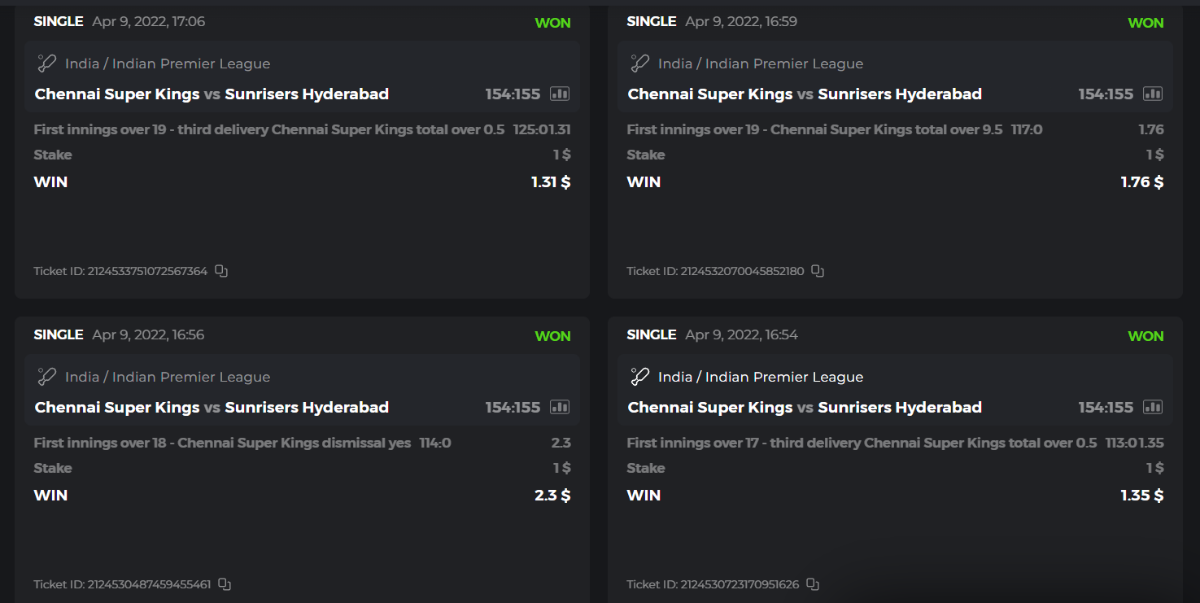Copy ticket ID of the 16:54 bet
Image resolution: width=1200 pixels, height=603 pixels.
[812, 584]
